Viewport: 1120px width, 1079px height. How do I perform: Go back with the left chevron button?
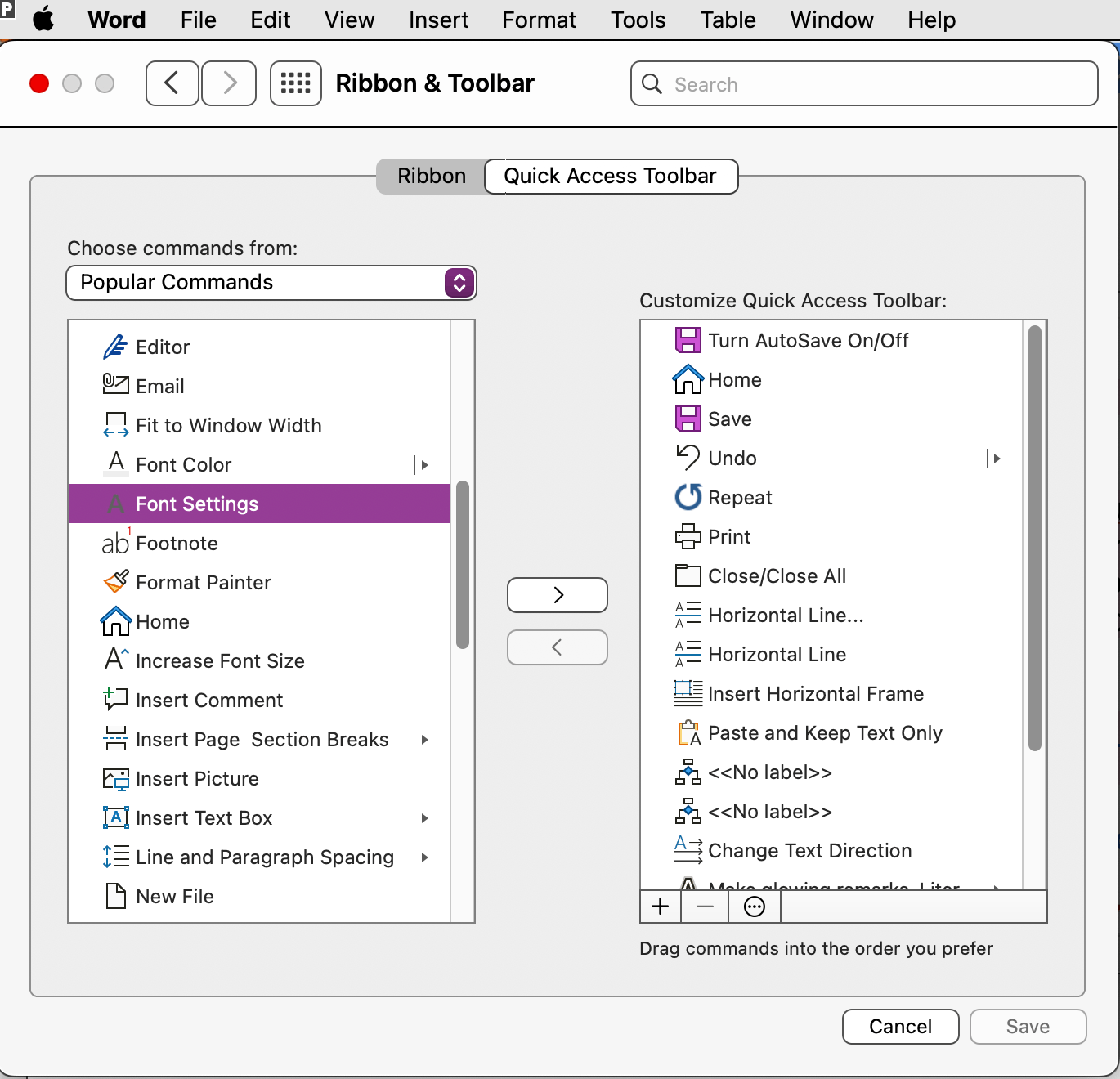(x=172, y=83)
